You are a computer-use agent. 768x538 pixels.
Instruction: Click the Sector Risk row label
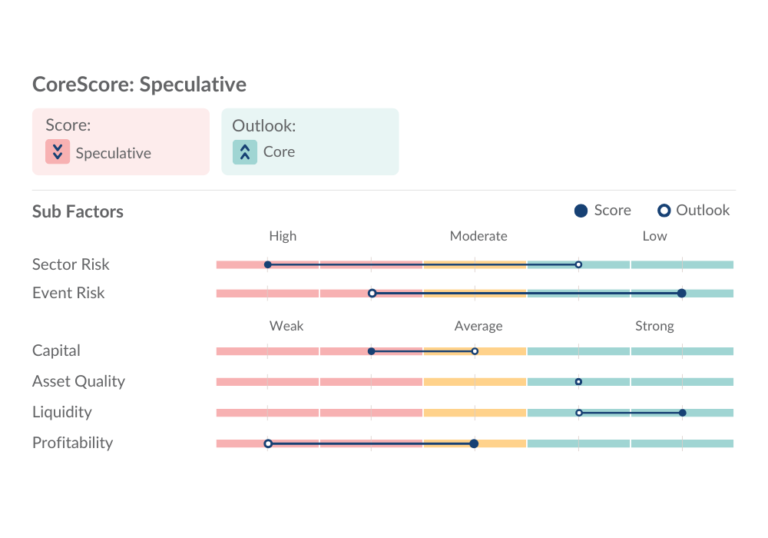pos(71,265)
